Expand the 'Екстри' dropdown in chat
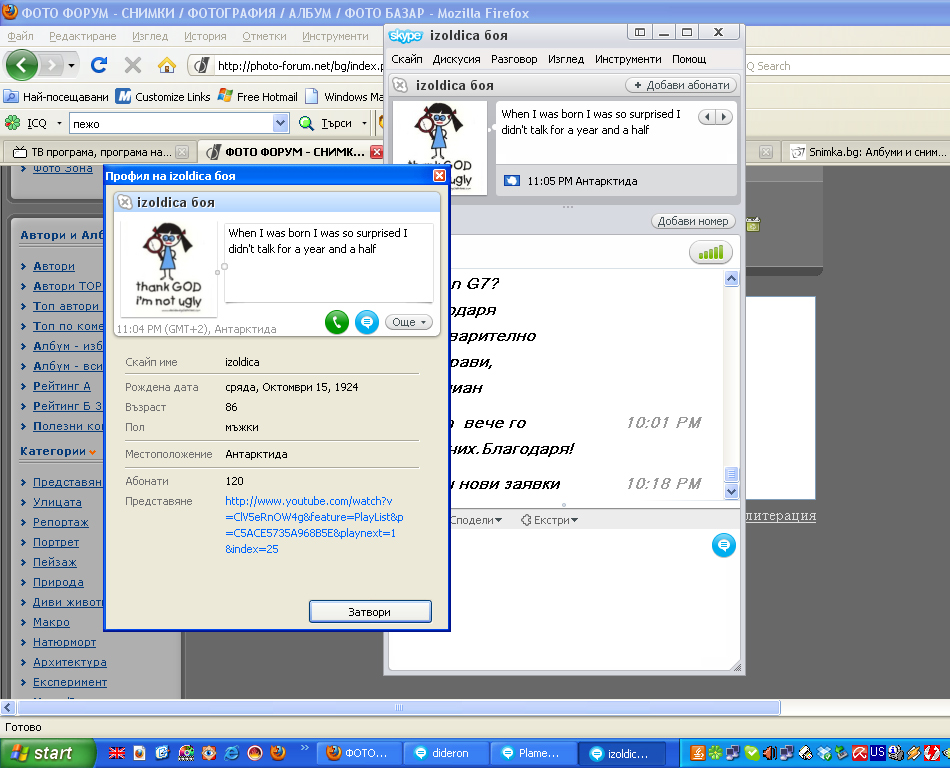 [549, 520]
